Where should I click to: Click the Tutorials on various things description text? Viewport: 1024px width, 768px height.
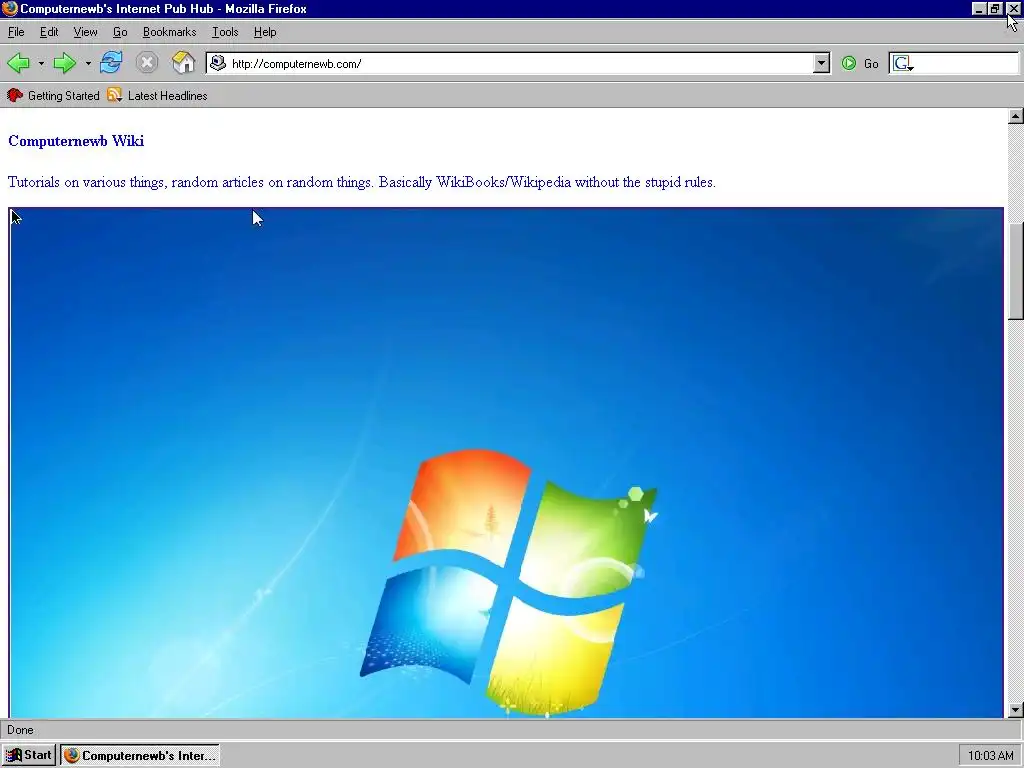coord(362,182)
